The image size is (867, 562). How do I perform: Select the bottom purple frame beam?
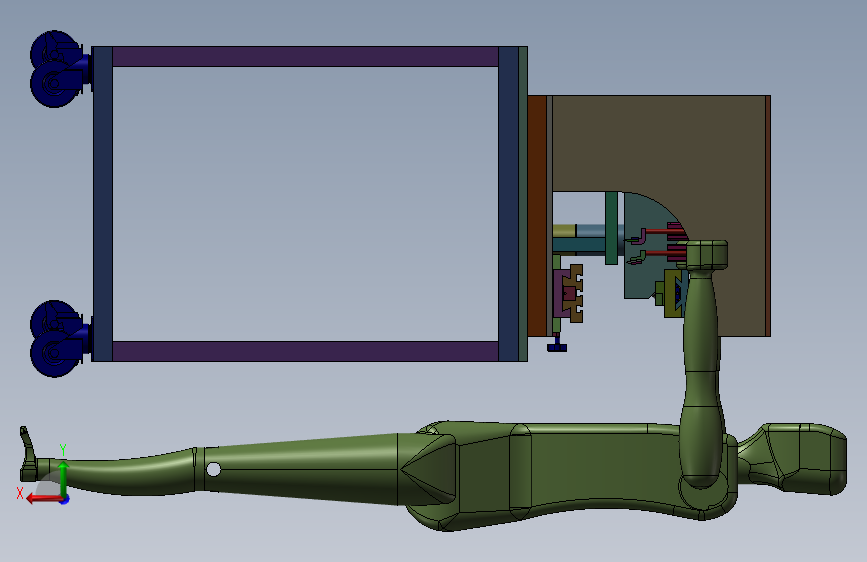click(305, 351)
